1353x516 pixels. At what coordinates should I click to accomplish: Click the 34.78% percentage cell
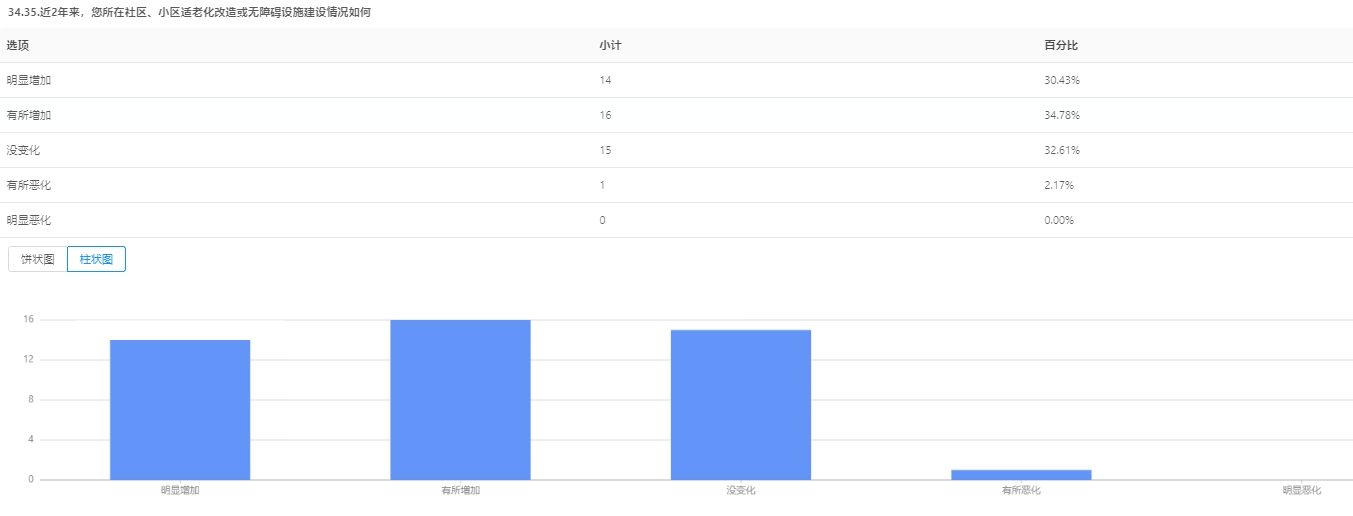click(x=1061, y=115)
